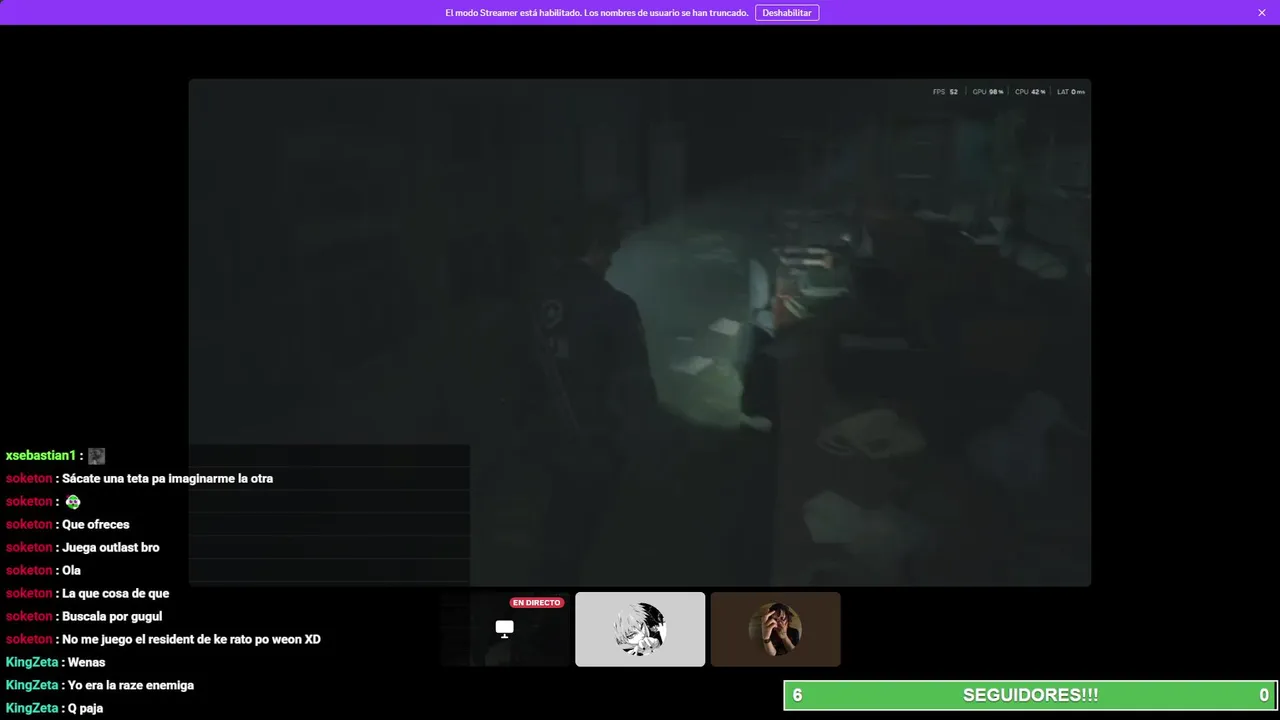The image size is (1280, 720).
Task: Click the chat line 'Juega outlast bro'
Action: [111, 548]
